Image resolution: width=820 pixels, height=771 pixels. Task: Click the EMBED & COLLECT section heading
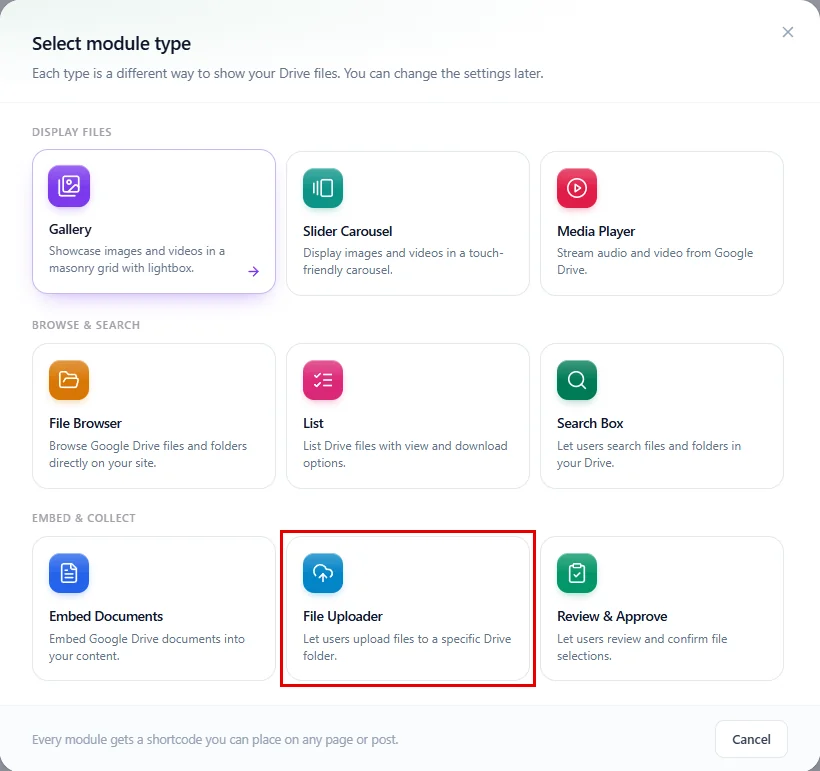(84, 518)
